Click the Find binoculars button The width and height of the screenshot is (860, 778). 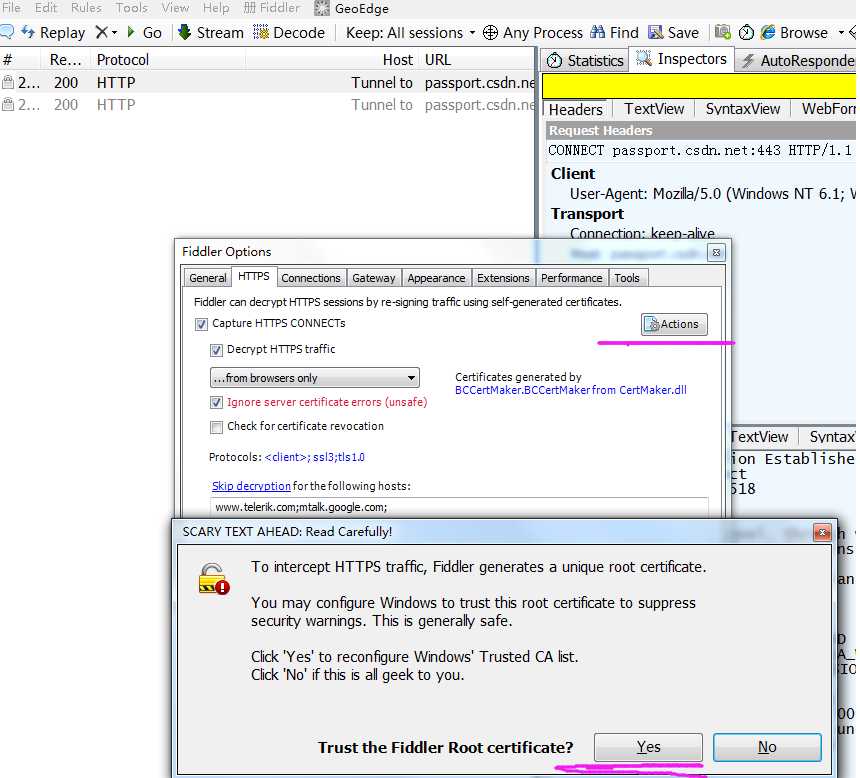(x=614, y=32)
